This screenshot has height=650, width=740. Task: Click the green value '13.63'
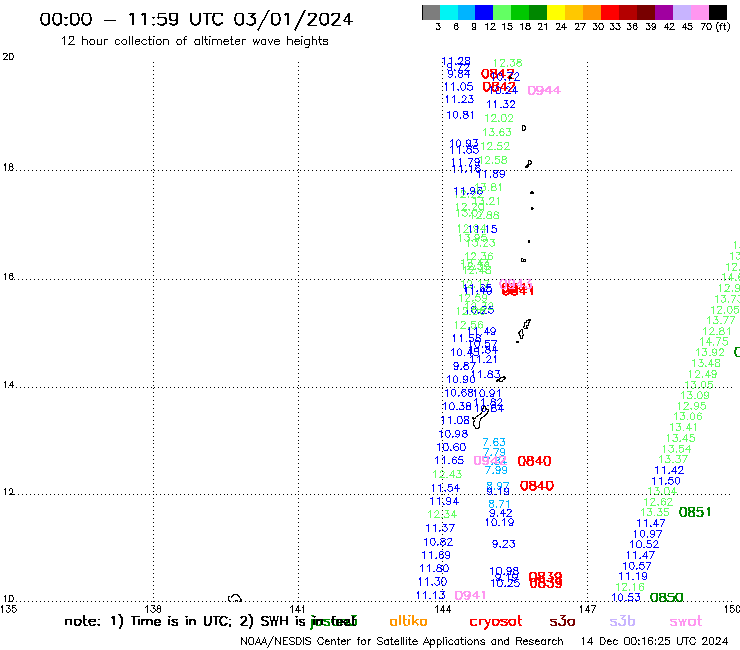click(497, 132)
